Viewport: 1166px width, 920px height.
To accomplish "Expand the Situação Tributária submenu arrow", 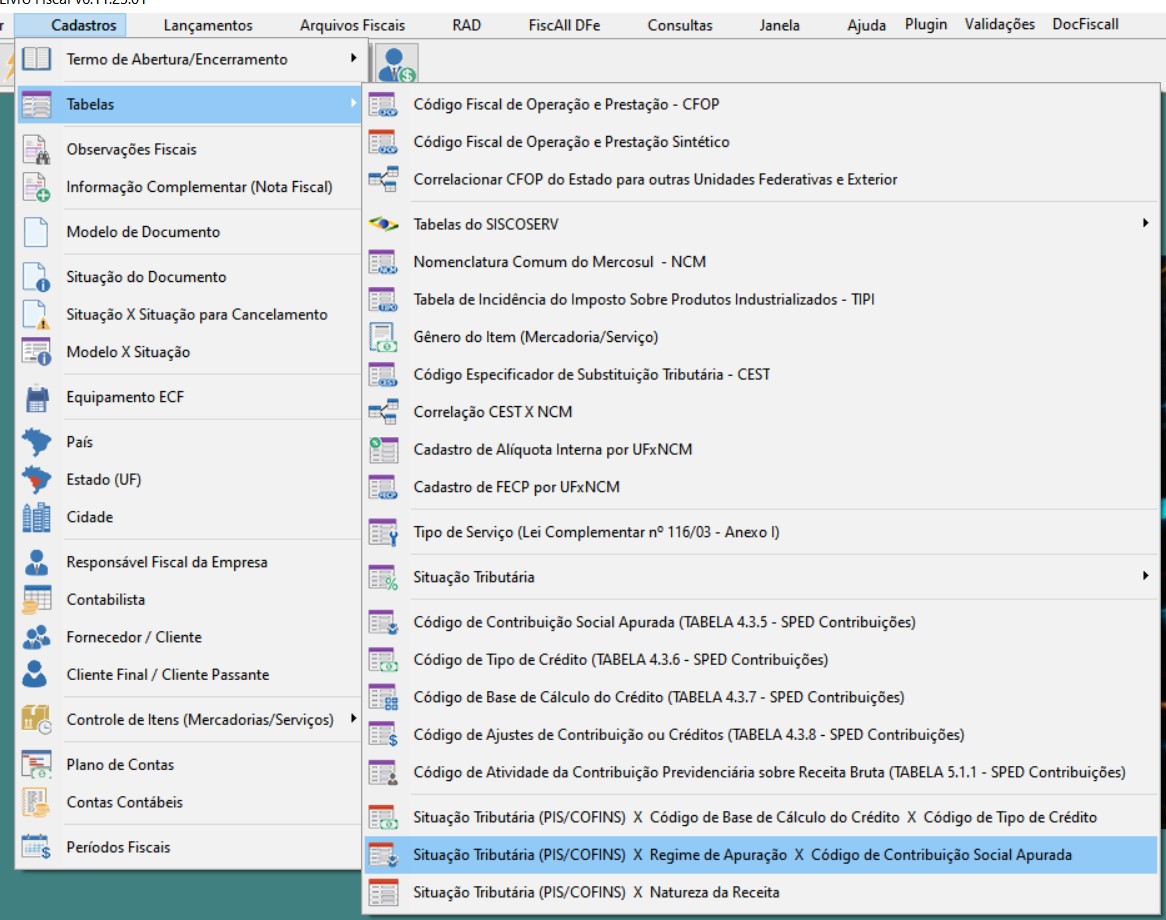I will pyautogui.click(x=1146, y=576).
